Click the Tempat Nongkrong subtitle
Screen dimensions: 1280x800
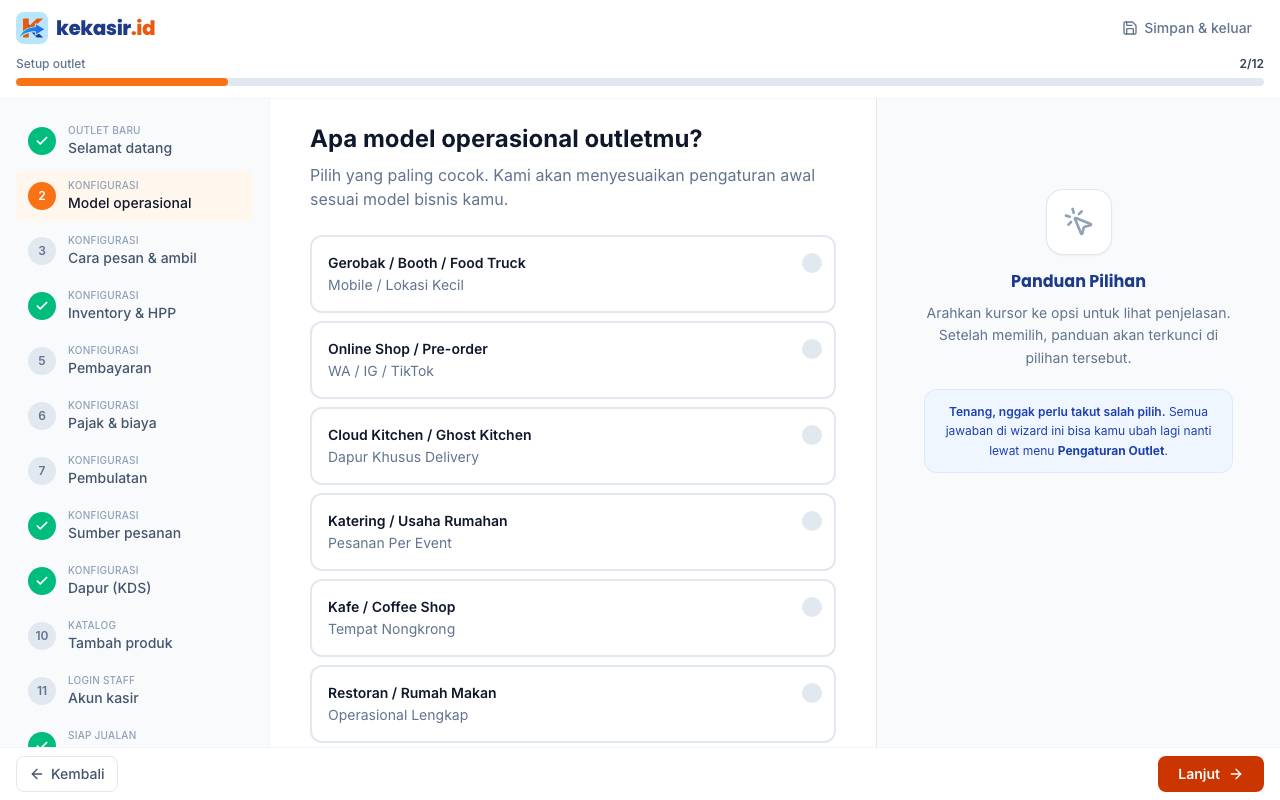click(391, 629)
